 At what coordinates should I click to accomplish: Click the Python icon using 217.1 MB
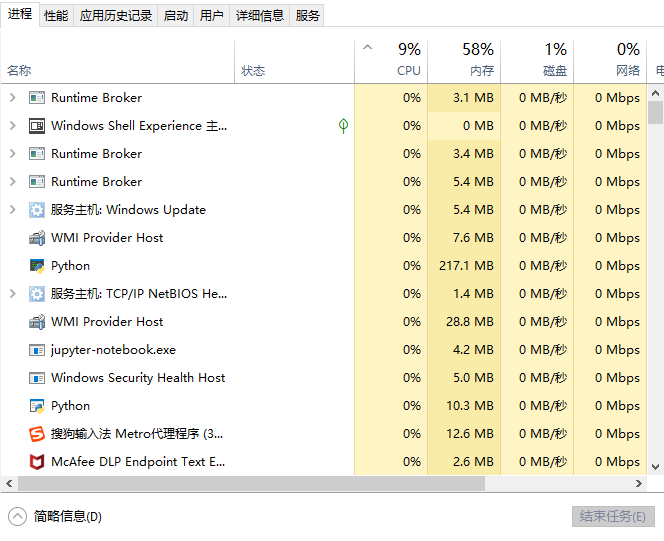click(x=37, y=266)
